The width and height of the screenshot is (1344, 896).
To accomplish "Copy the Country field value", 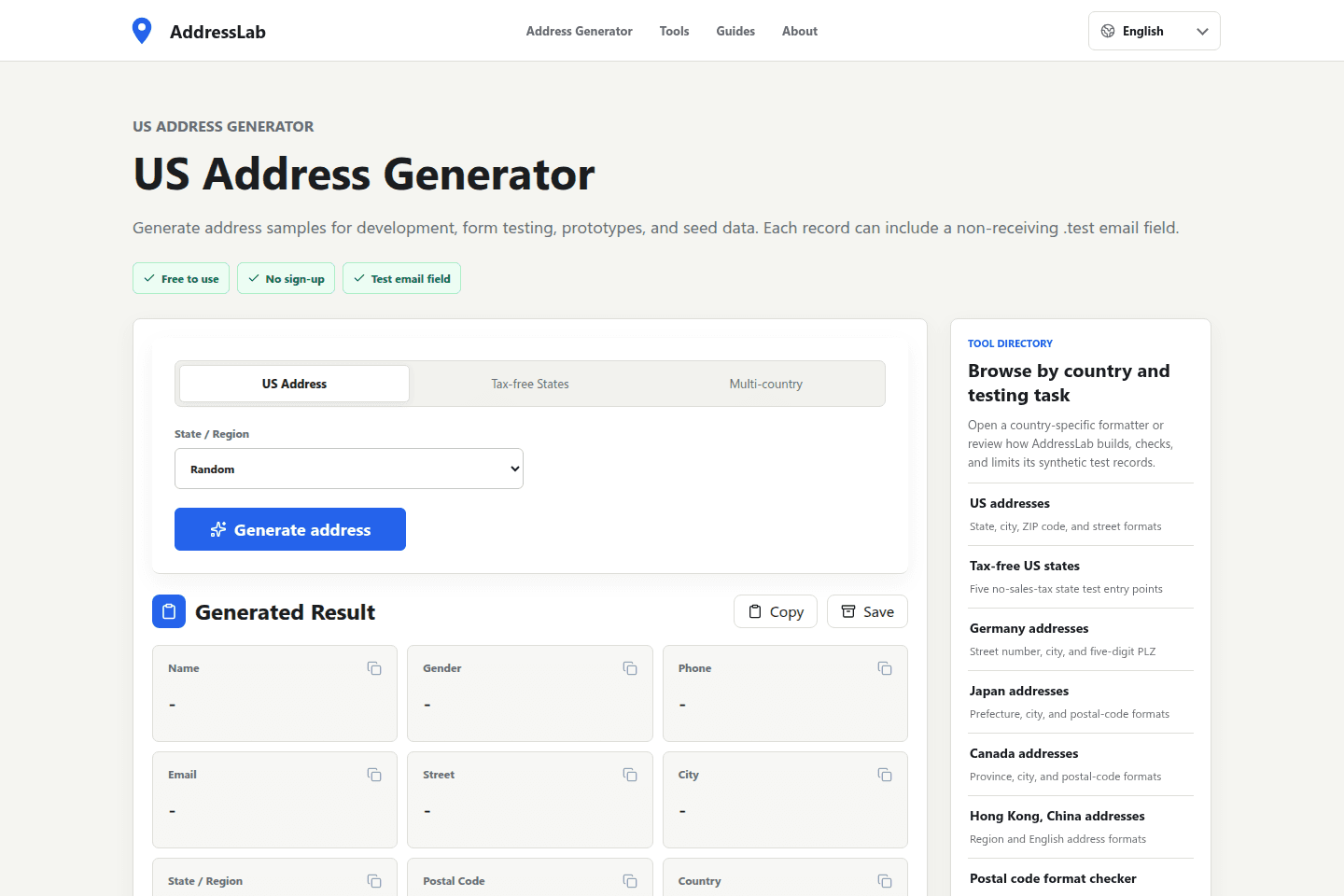I will (x=885, y=881).
